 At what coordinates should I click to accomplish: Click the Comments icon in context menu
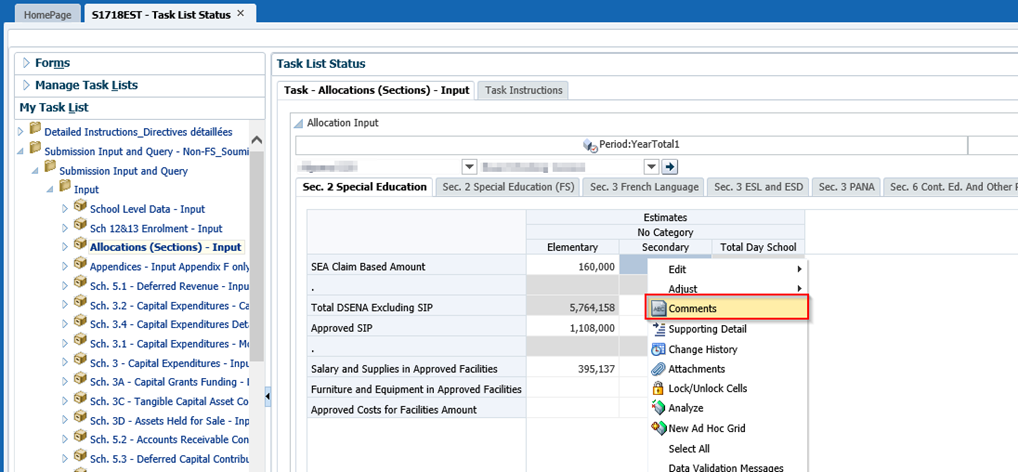point(658,309)
